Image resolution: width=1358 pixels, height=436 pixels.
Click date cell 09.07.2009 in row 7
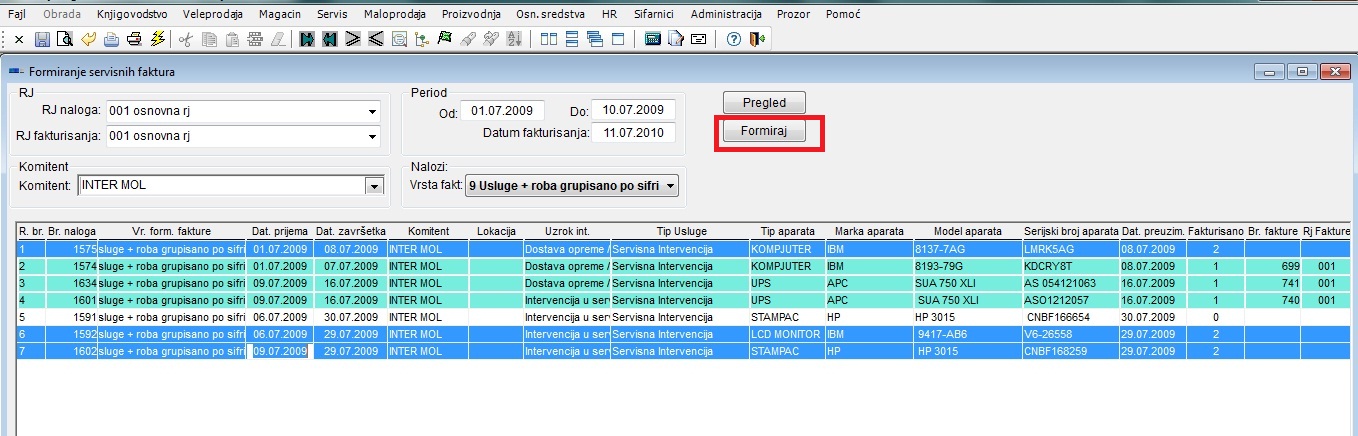coord(280,351)
